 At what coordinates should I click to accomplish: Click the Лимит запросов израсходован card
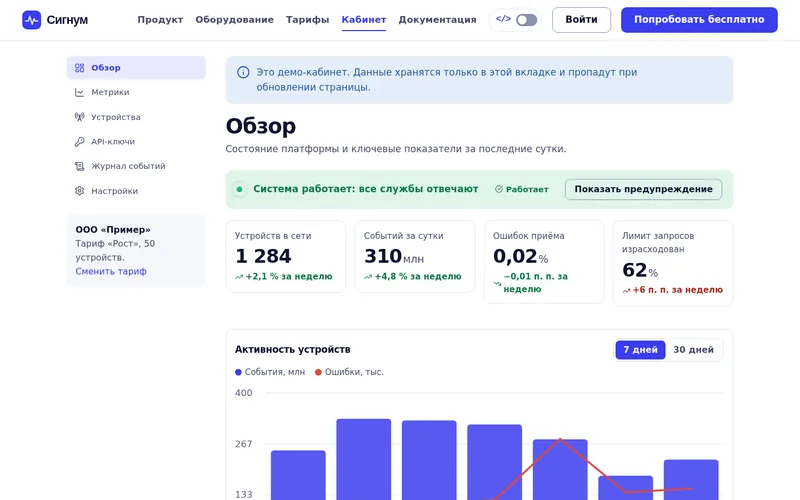click(673, 263)
